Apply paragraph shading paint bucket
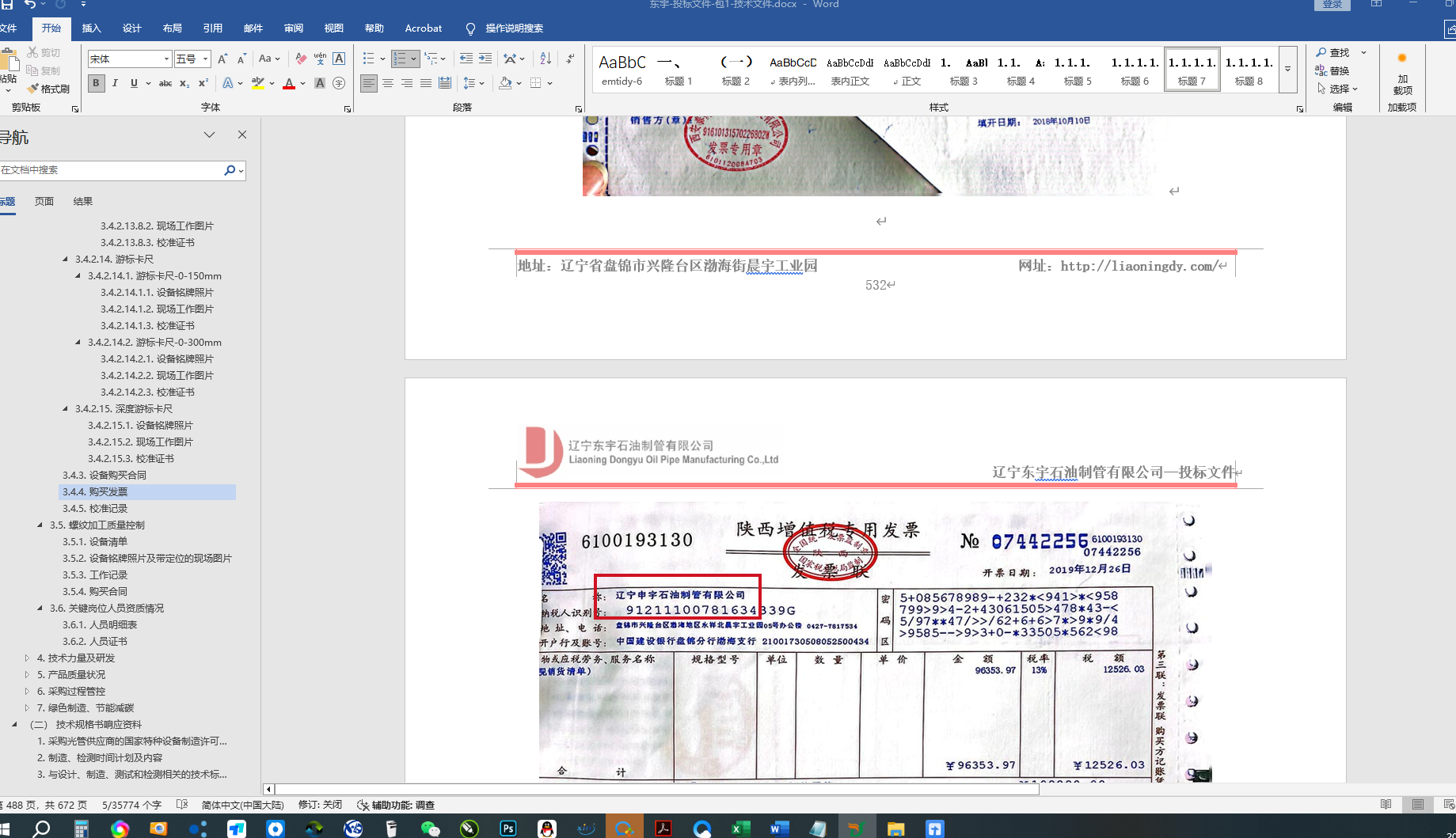Viewport: 1456px width, 838px height. (x=505, y=83)
